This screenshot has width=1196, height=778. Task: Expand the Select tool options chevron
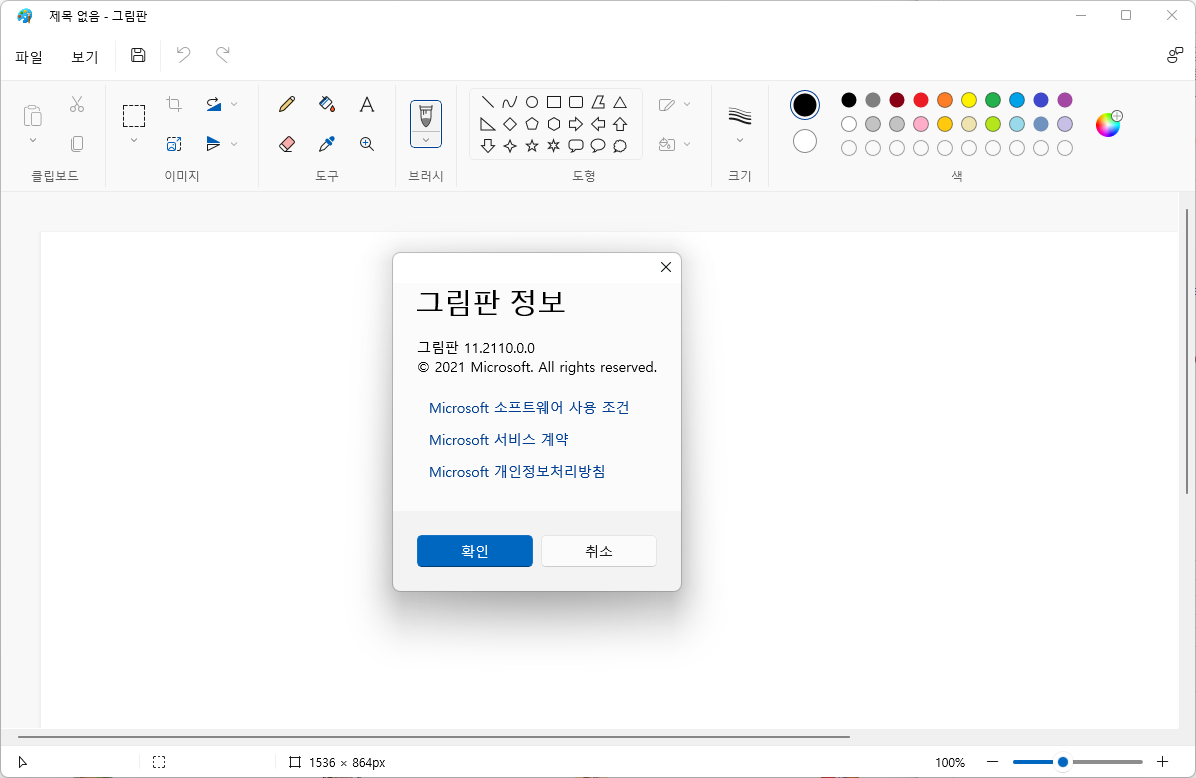[133, 140]
